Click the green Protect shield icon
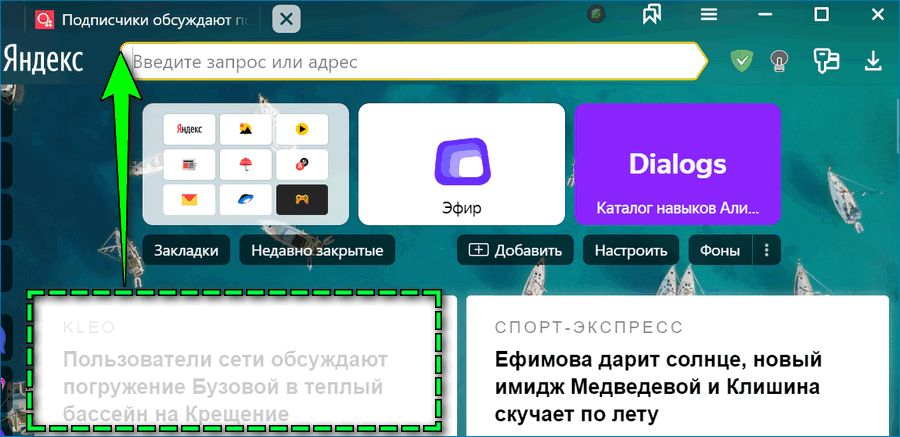Viewport: 900px width, 437px height. coord(742,60)
